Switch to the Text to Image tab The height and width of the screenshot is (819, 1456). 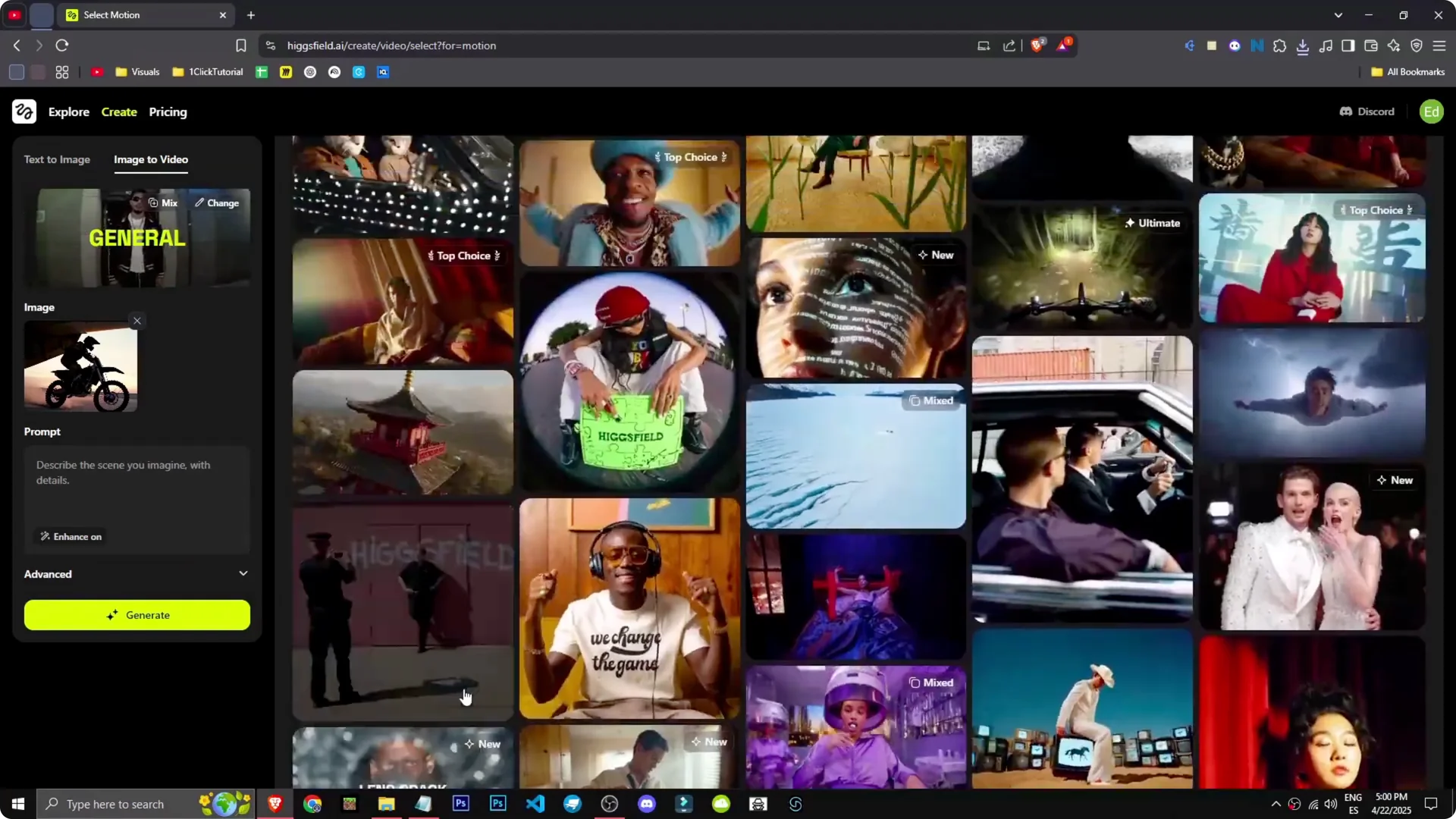57,159
